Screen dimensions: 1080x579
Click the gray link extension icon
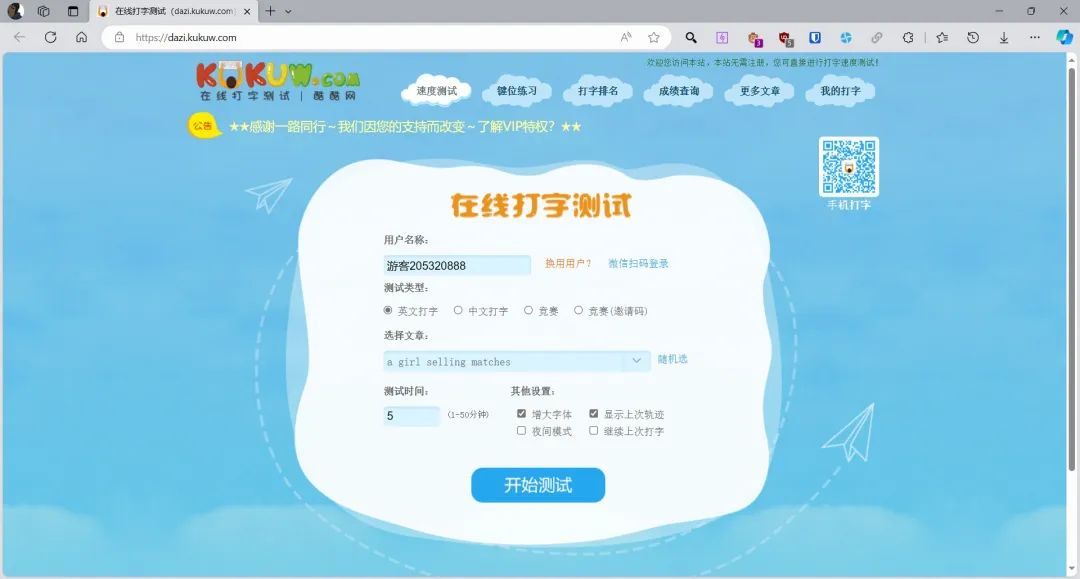876,37
